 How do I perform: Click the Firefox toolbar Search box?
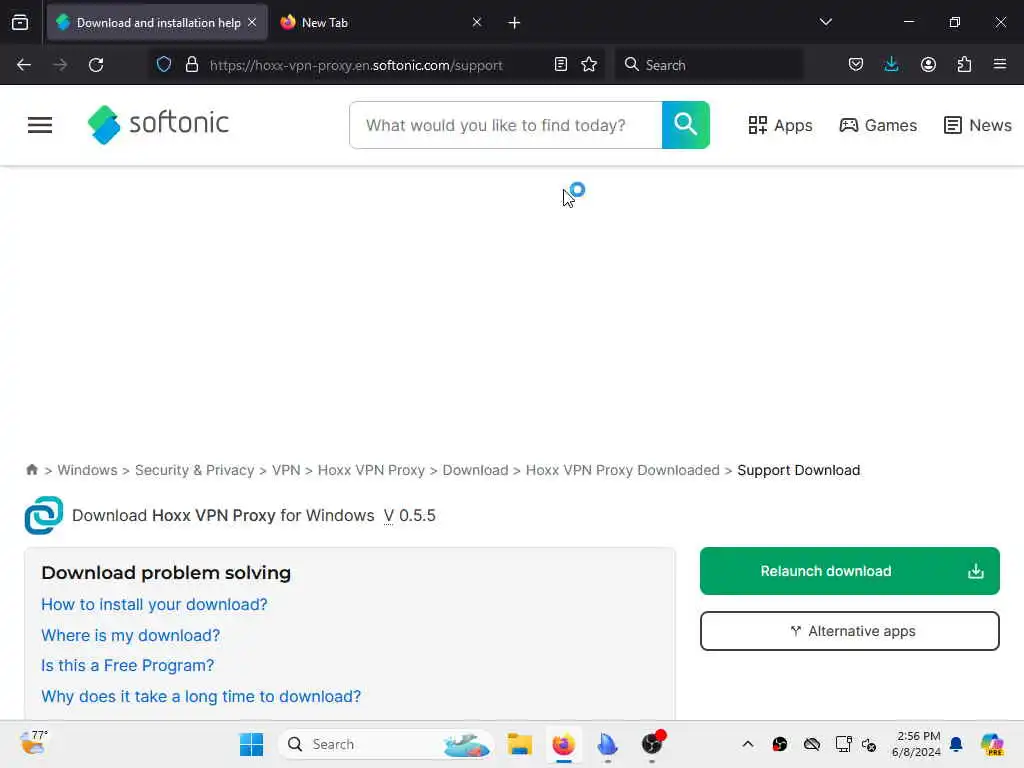[709, 65]
